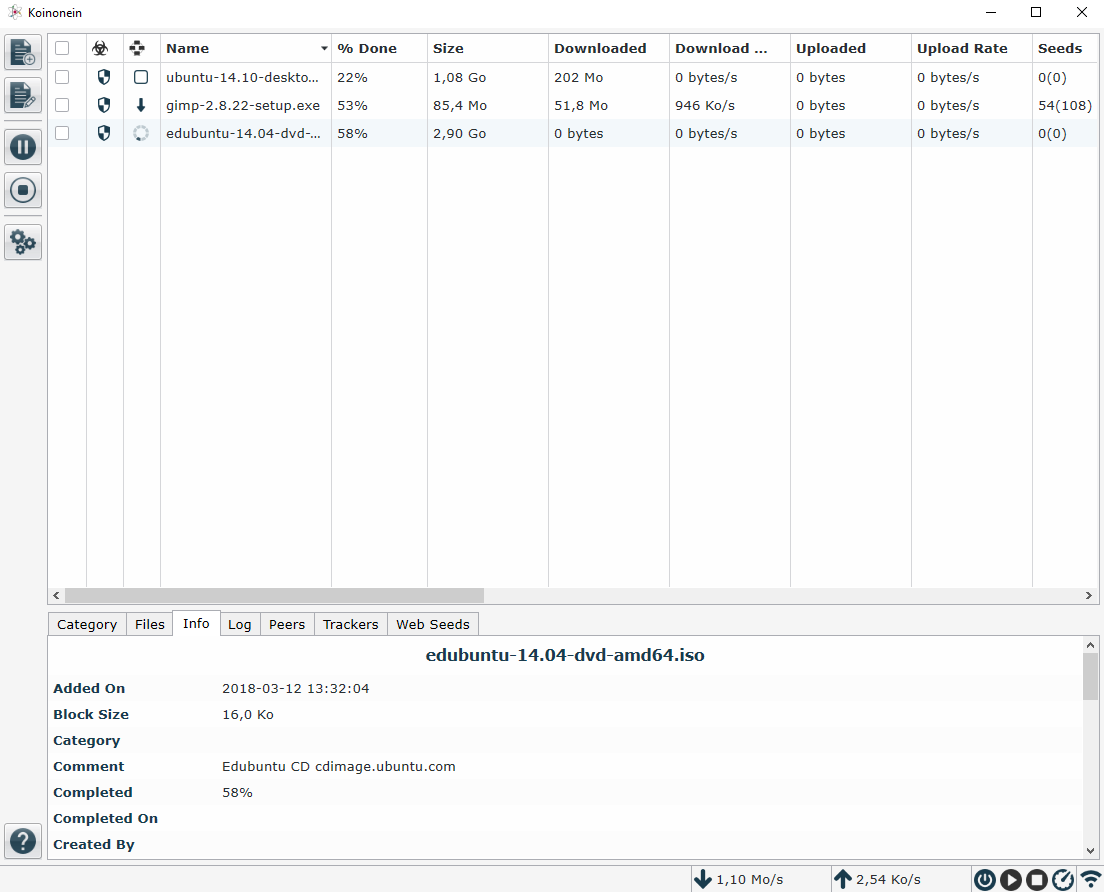Viewport: 1104px width, 892px height.
Task: Check the box for edubuntu-14.04-dvd torrent
Action: click(62, 133)
